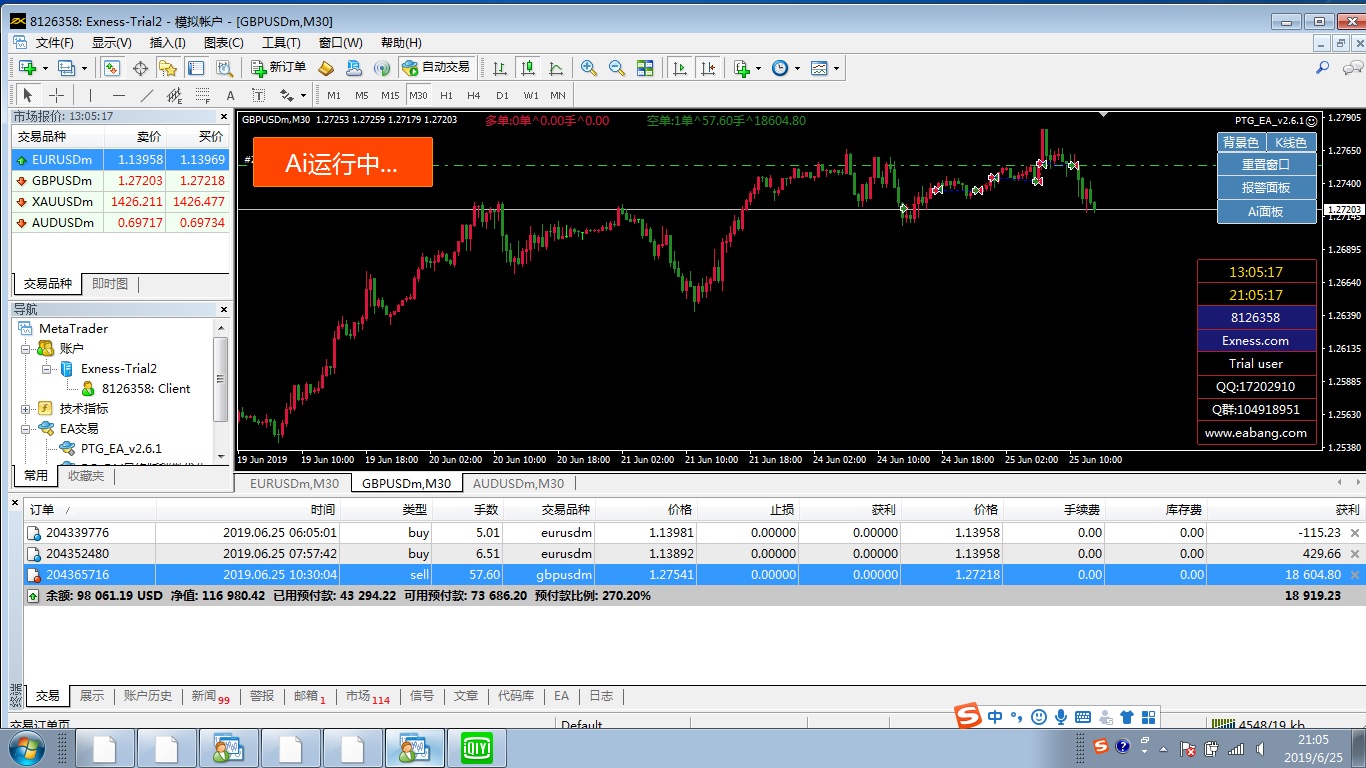Switch chart to candlestick mode
This screenshot has width=1366, height=768.
coord(528,68)
